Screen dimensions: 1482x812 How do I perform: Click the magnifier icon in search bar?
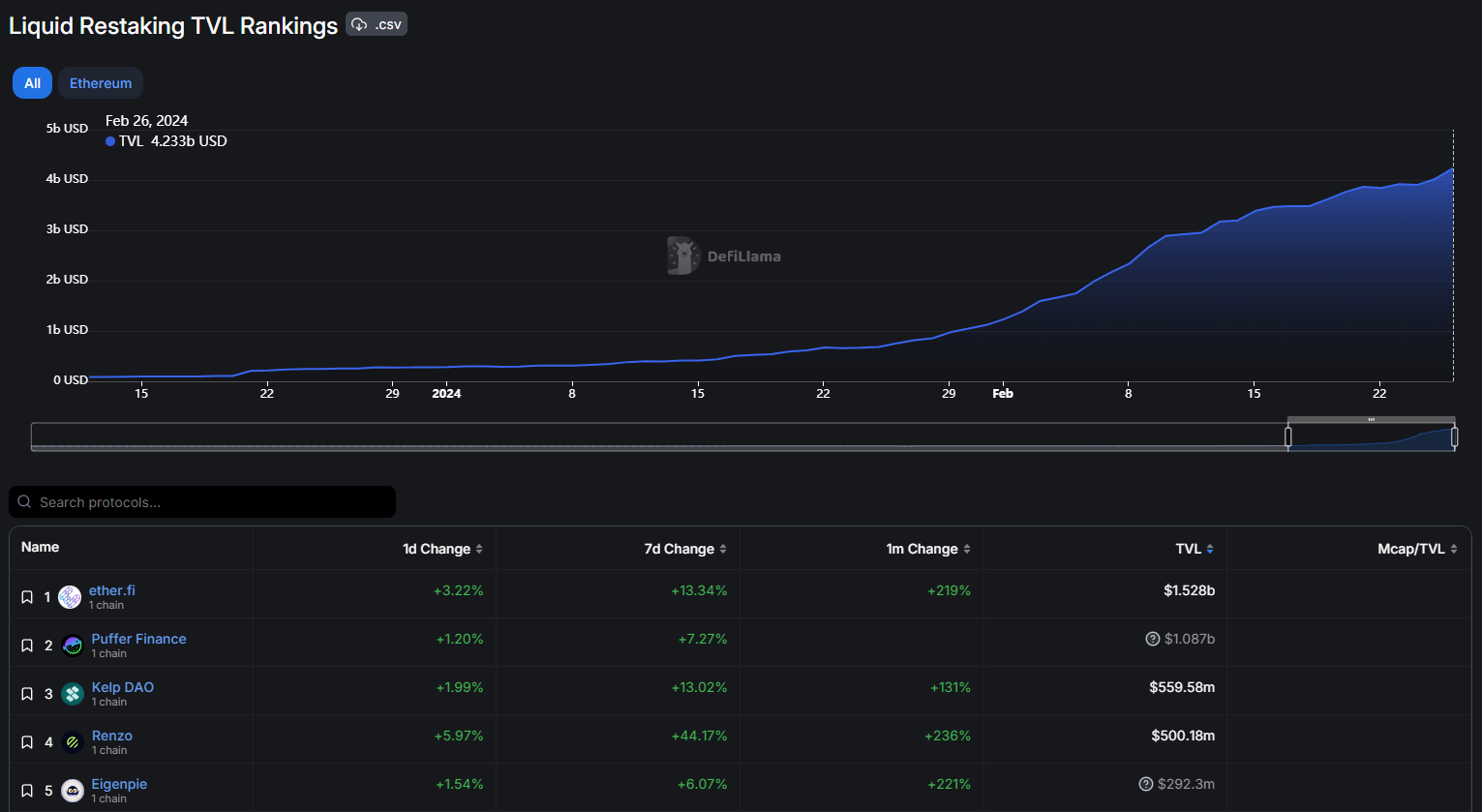[24, 501]
